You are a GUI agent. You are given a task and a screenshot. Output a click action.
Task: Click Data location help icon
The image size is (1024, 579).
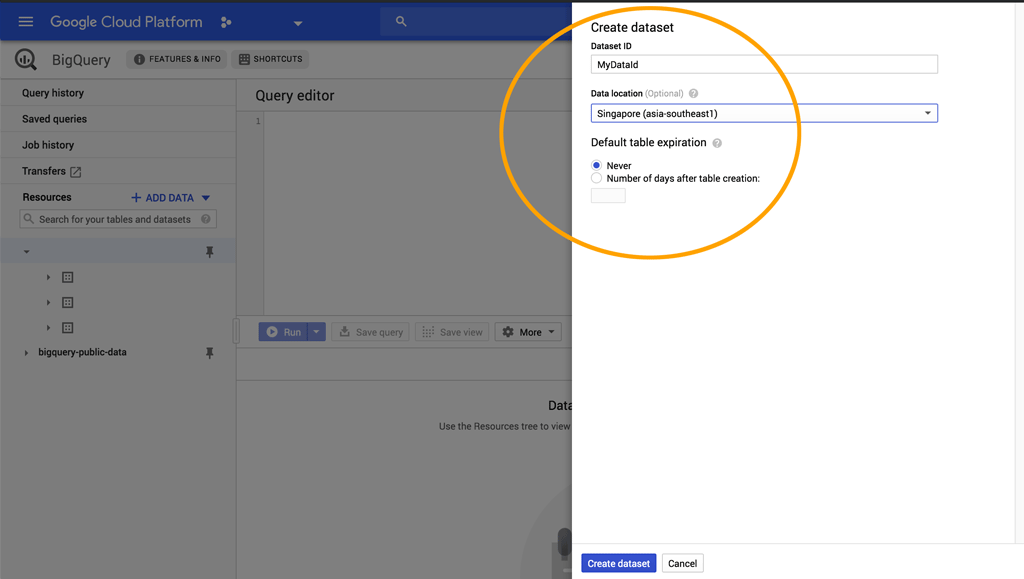pos(694,93)
